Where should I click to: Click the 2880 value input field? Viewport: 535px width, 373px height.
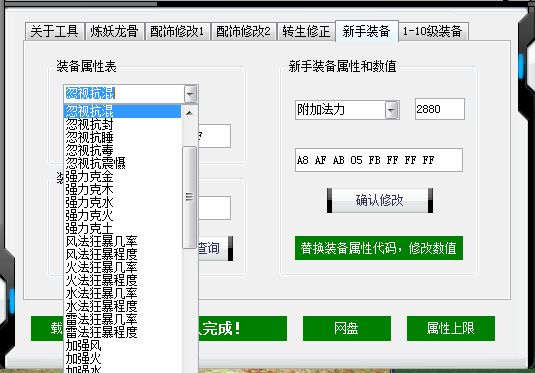tap(439, 109)
